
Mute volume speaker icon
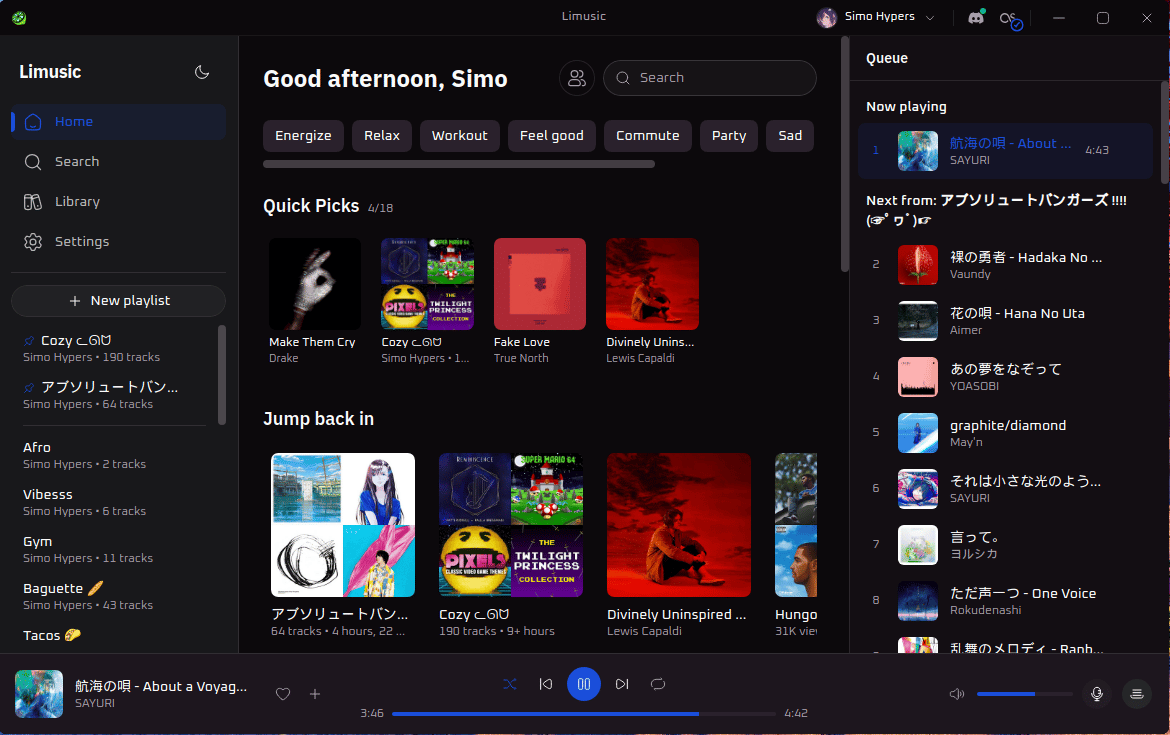(x=957, y=694)
